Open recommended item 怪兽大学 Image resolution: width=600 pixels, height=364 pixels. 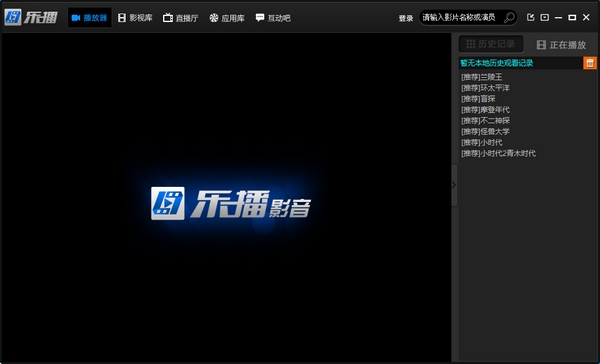[485, 132]
